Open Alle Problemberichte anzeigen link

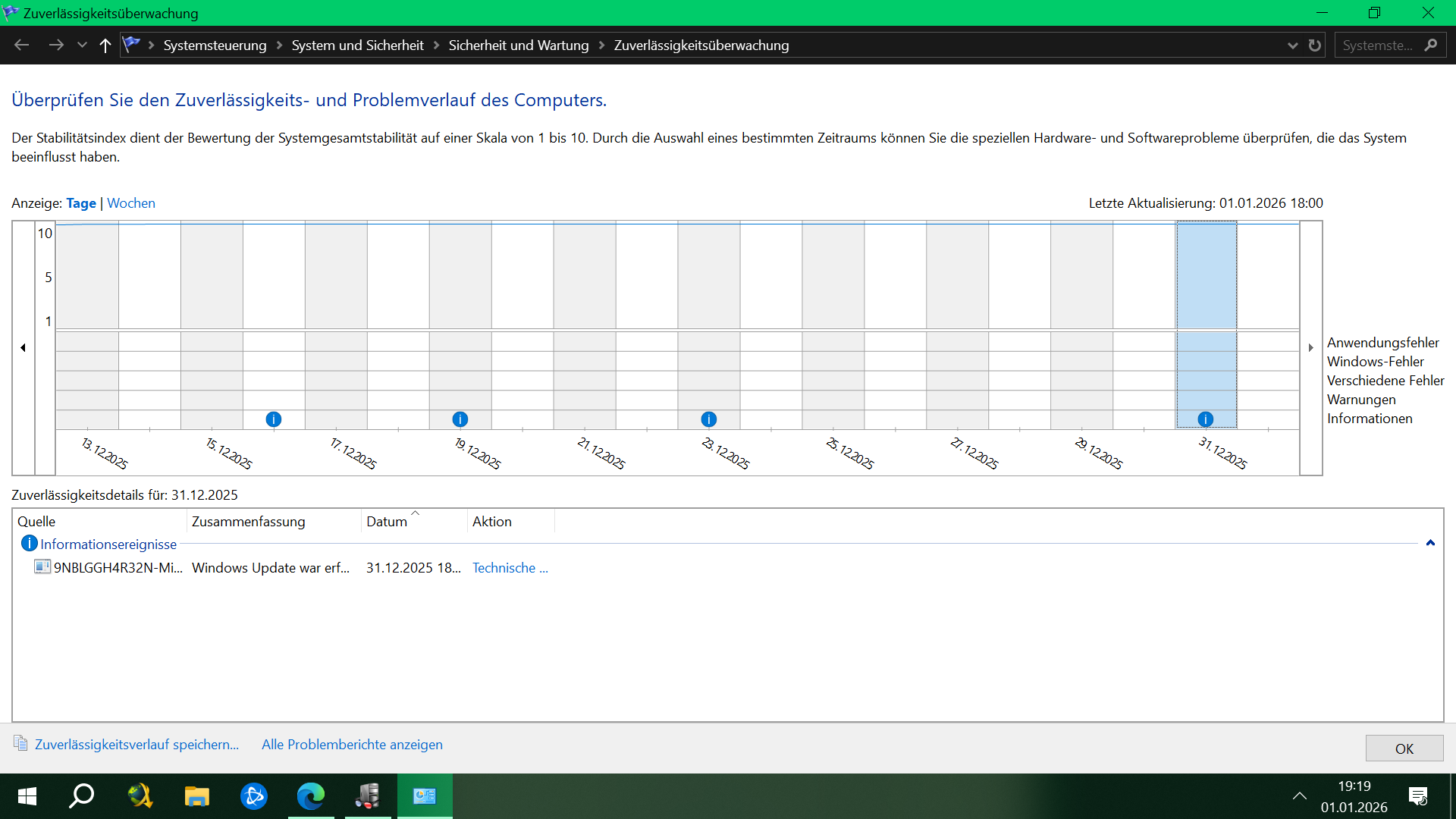click(x=352, y=745)
